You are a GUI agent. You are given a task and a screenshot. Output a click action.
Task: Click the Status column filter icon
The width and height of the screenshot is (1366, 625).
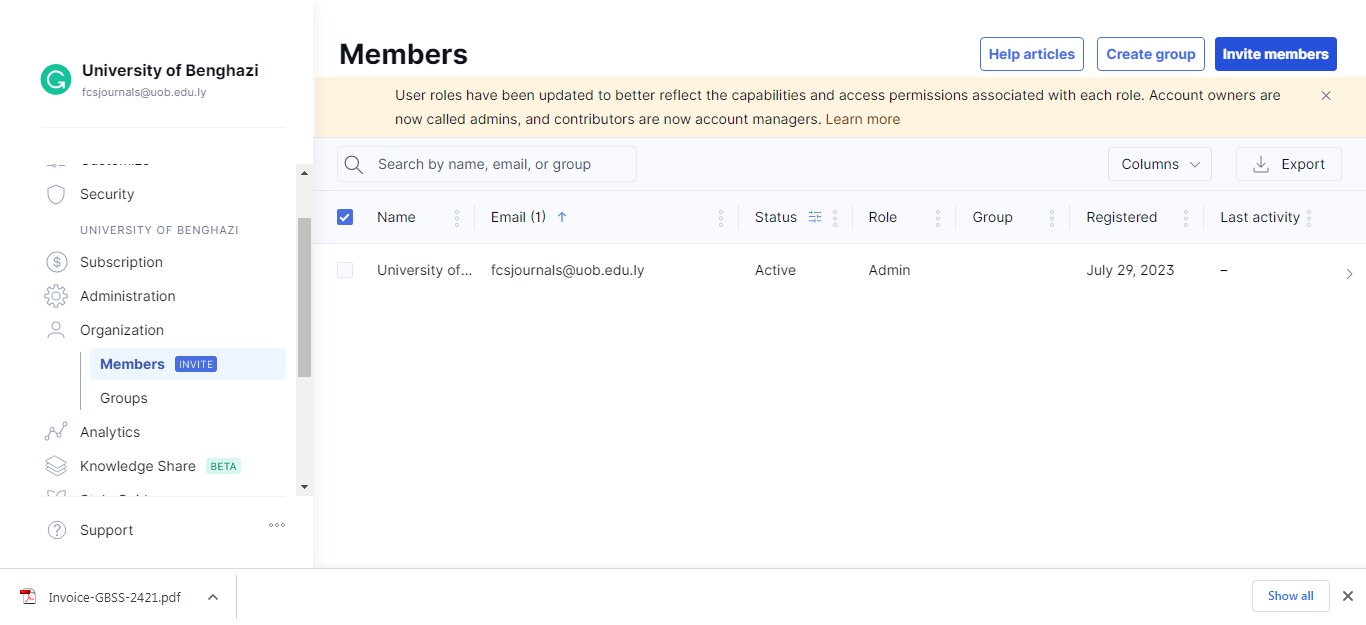coord(815,217)
